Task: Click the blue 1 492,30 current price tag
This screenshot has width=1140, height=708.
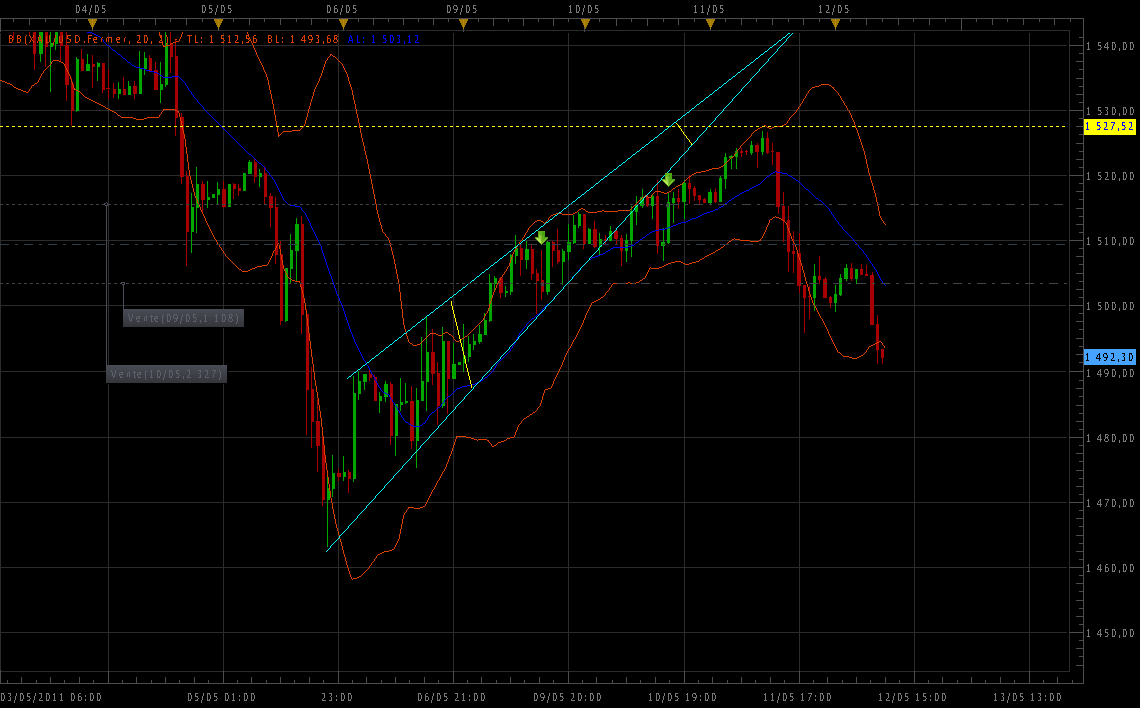Action: pos(1110,357)
